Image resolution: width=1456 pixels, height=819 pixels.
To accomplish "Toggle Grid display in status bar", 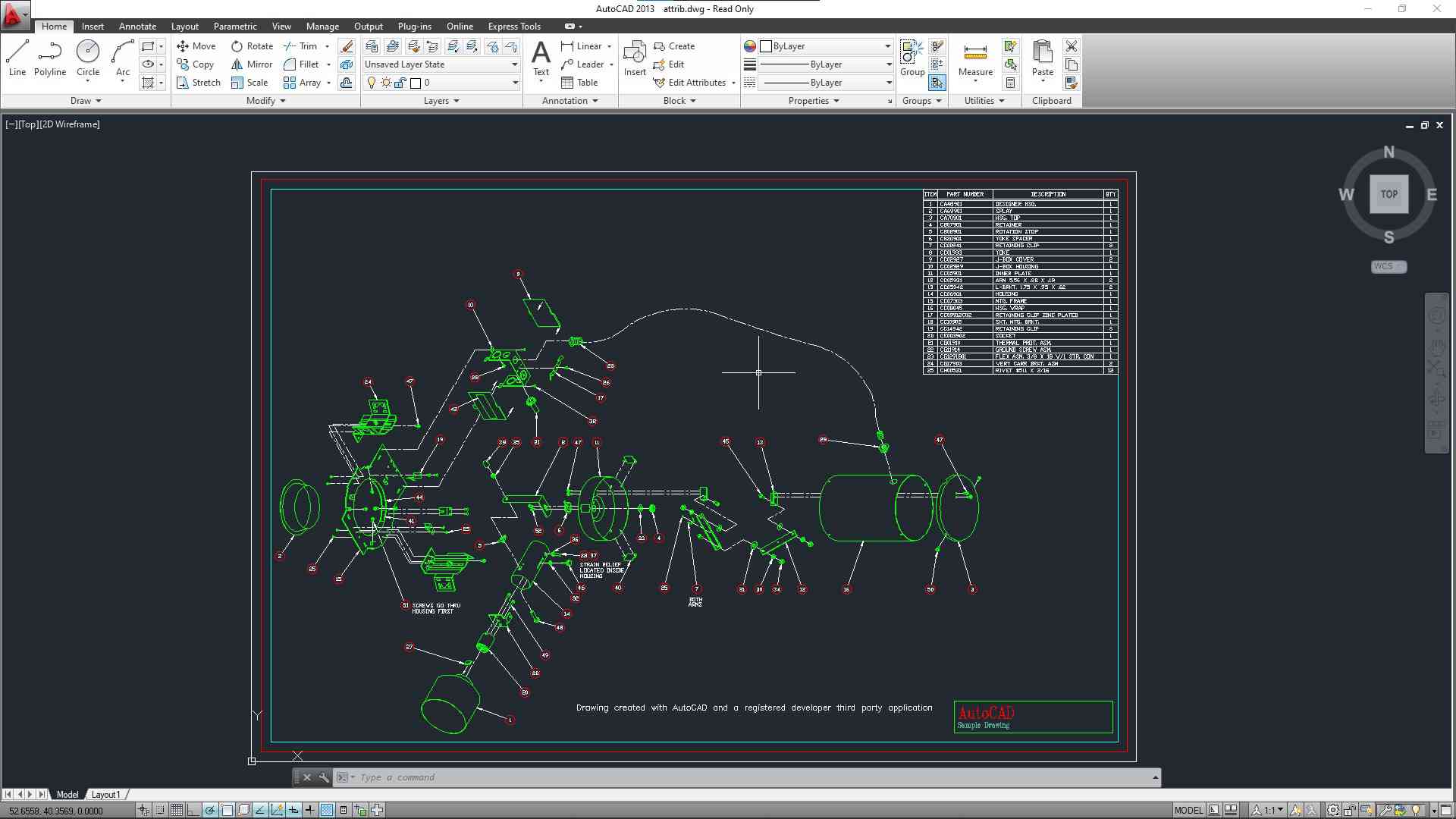I will 176,810.
